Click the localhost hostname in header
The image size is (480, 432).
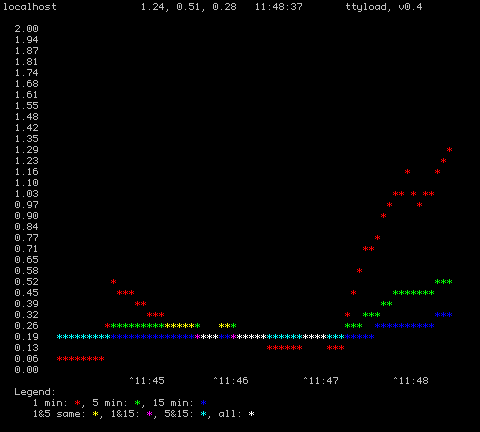(x=30, y=7)
